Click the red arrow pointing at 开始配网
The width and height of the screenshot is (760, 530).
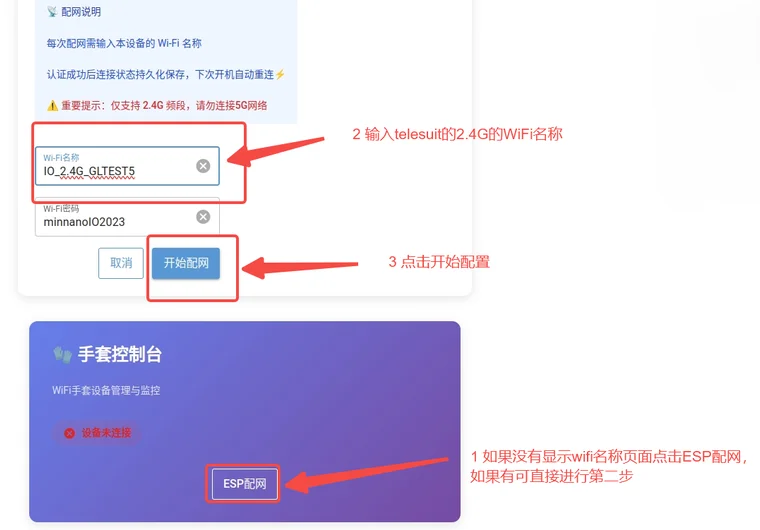click(x=300, y=266)
